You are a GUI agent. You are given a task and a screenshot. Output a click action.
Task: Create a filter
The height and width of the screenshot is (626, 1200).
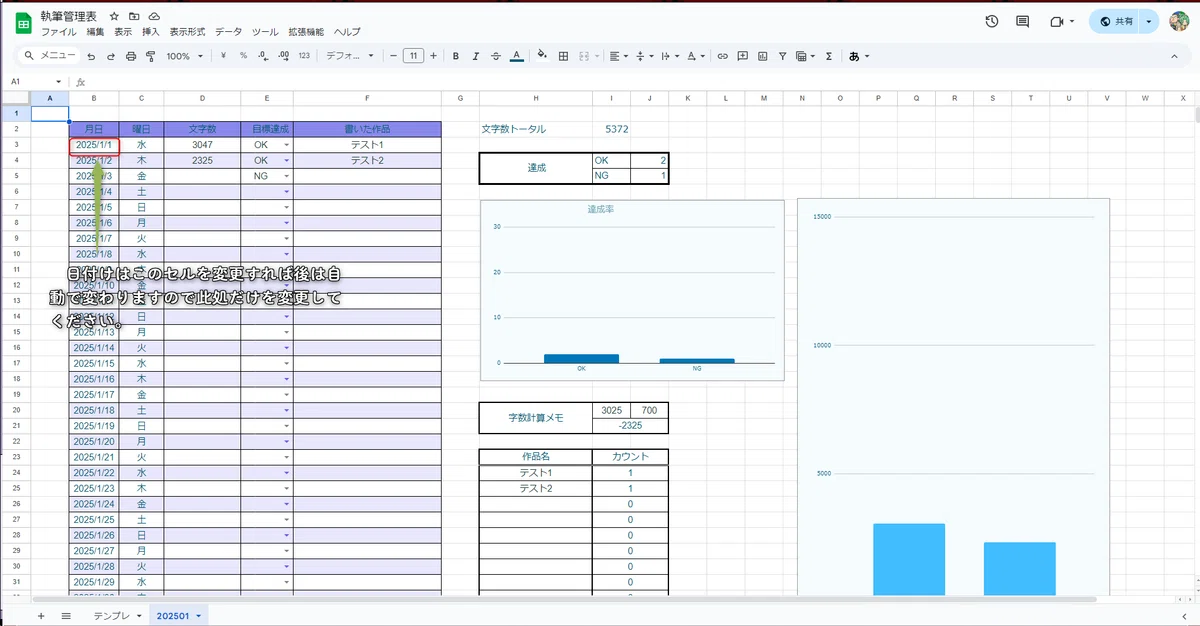tap(782, 56)
